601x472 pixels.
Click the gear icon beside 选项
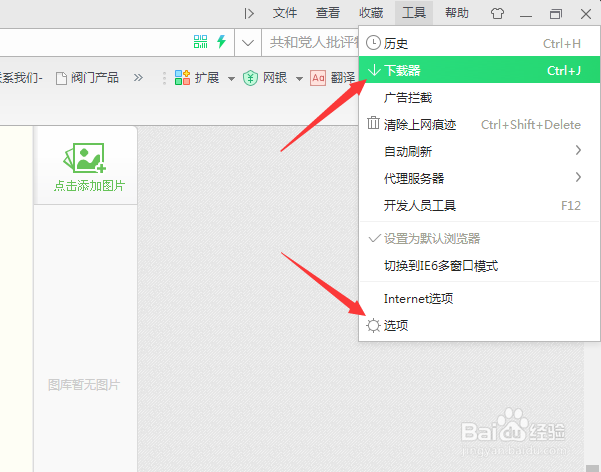[373, 326]
